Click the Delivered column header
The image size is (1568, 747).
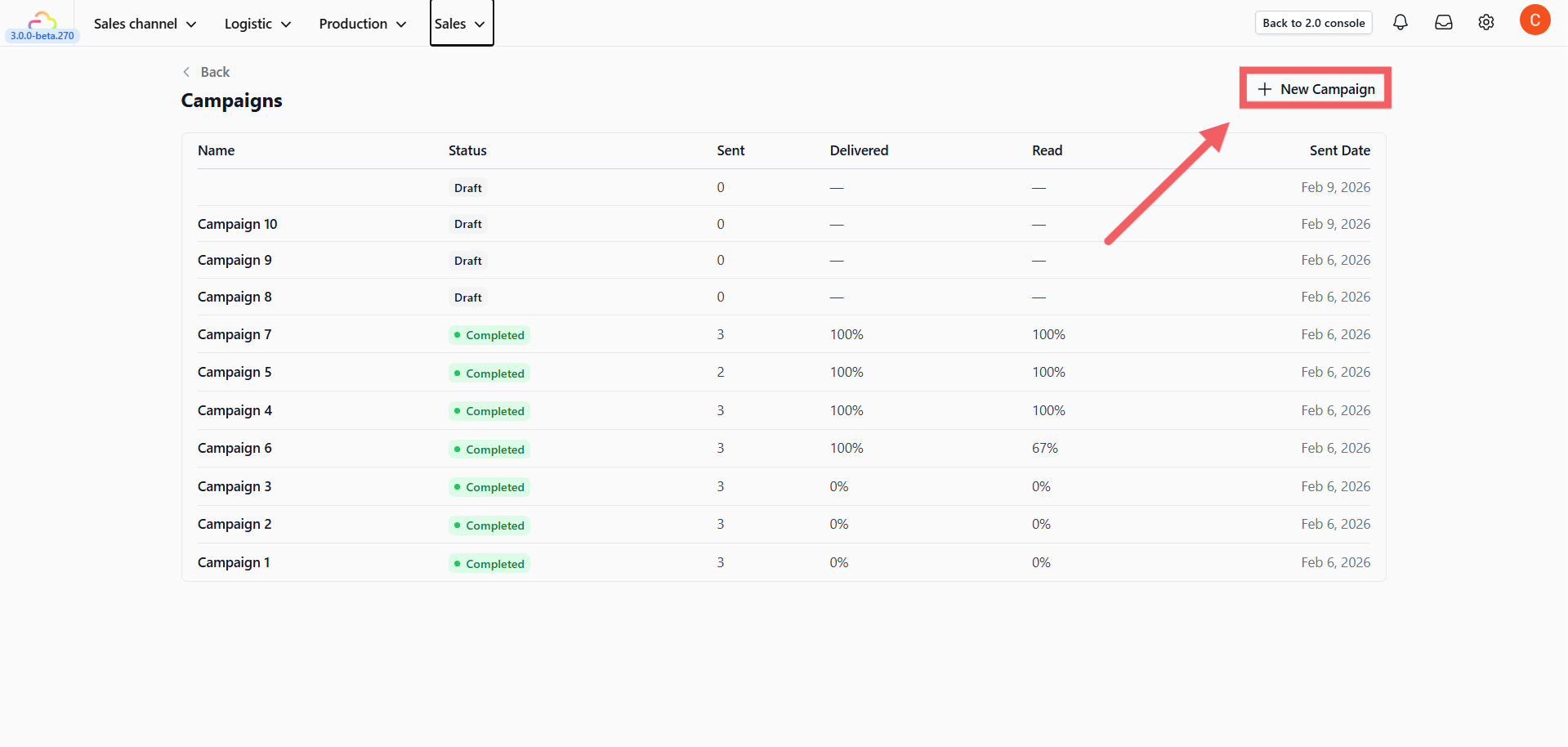[859, 150]
